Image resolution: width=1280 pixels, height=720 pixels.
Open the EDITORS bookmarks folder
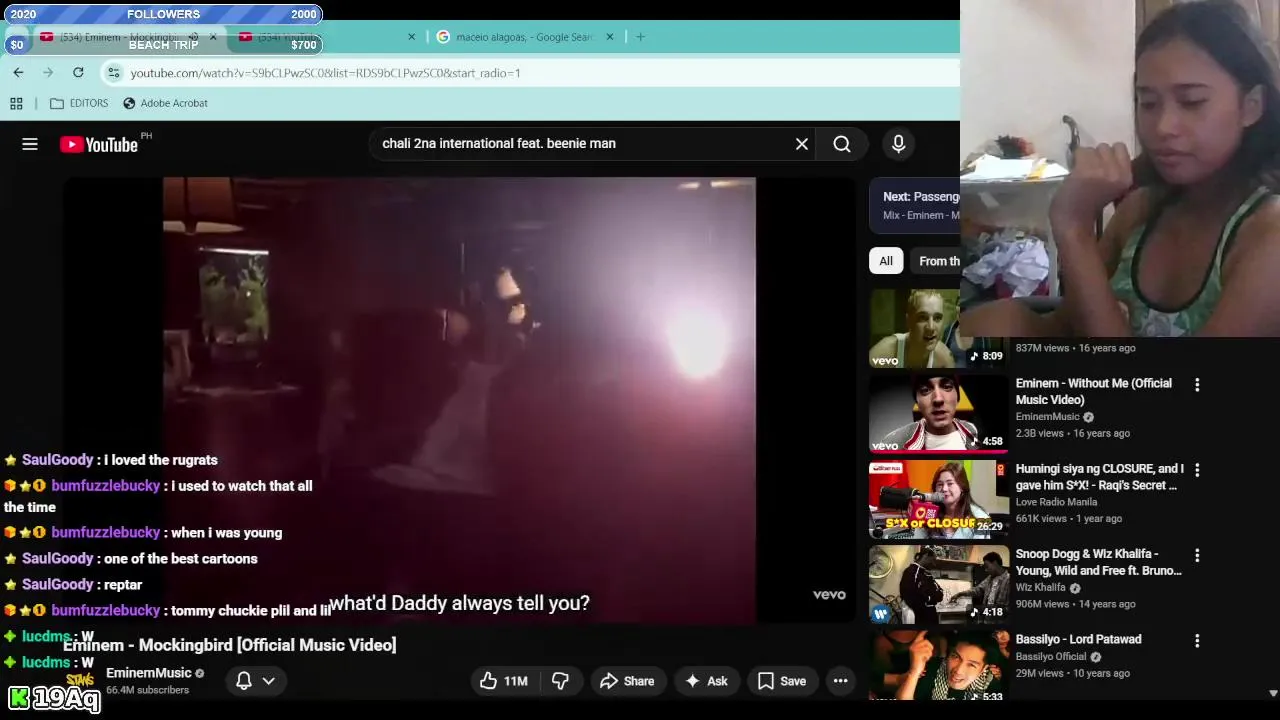[79, 103]
